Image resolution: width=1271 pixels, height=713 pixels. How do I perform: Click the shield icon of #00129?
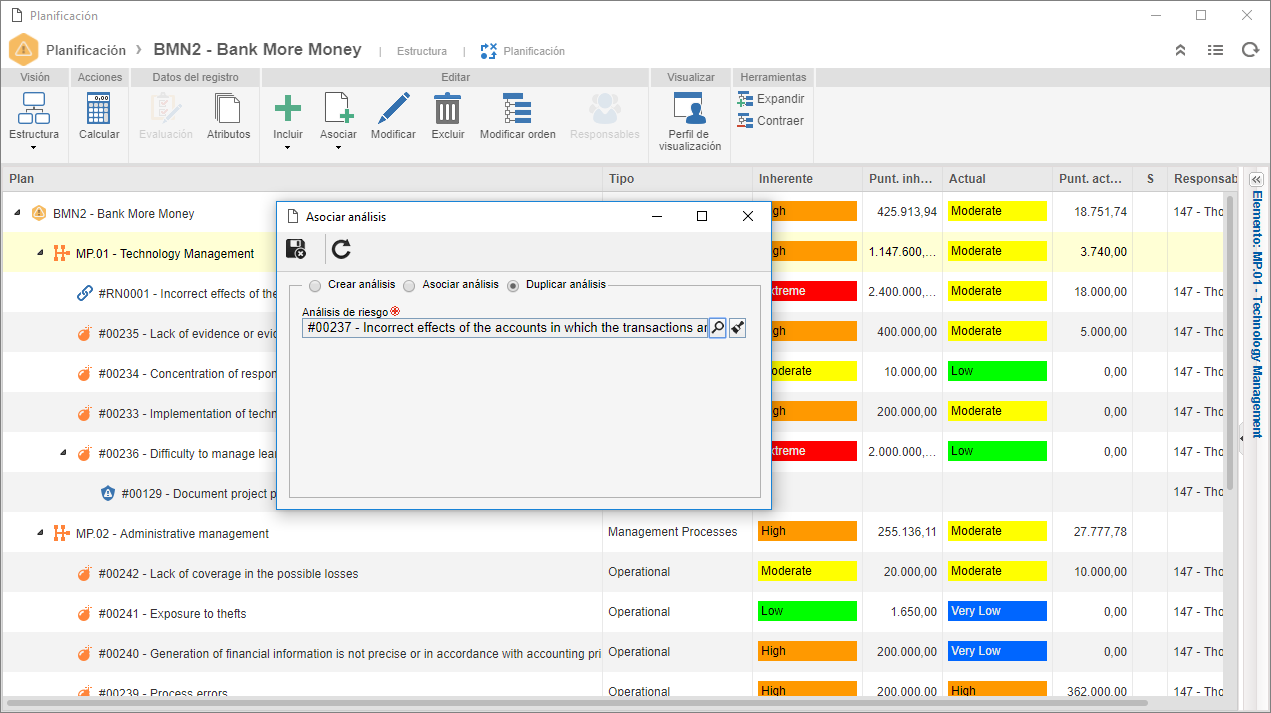pyautogui.click(x=108, y=493)
